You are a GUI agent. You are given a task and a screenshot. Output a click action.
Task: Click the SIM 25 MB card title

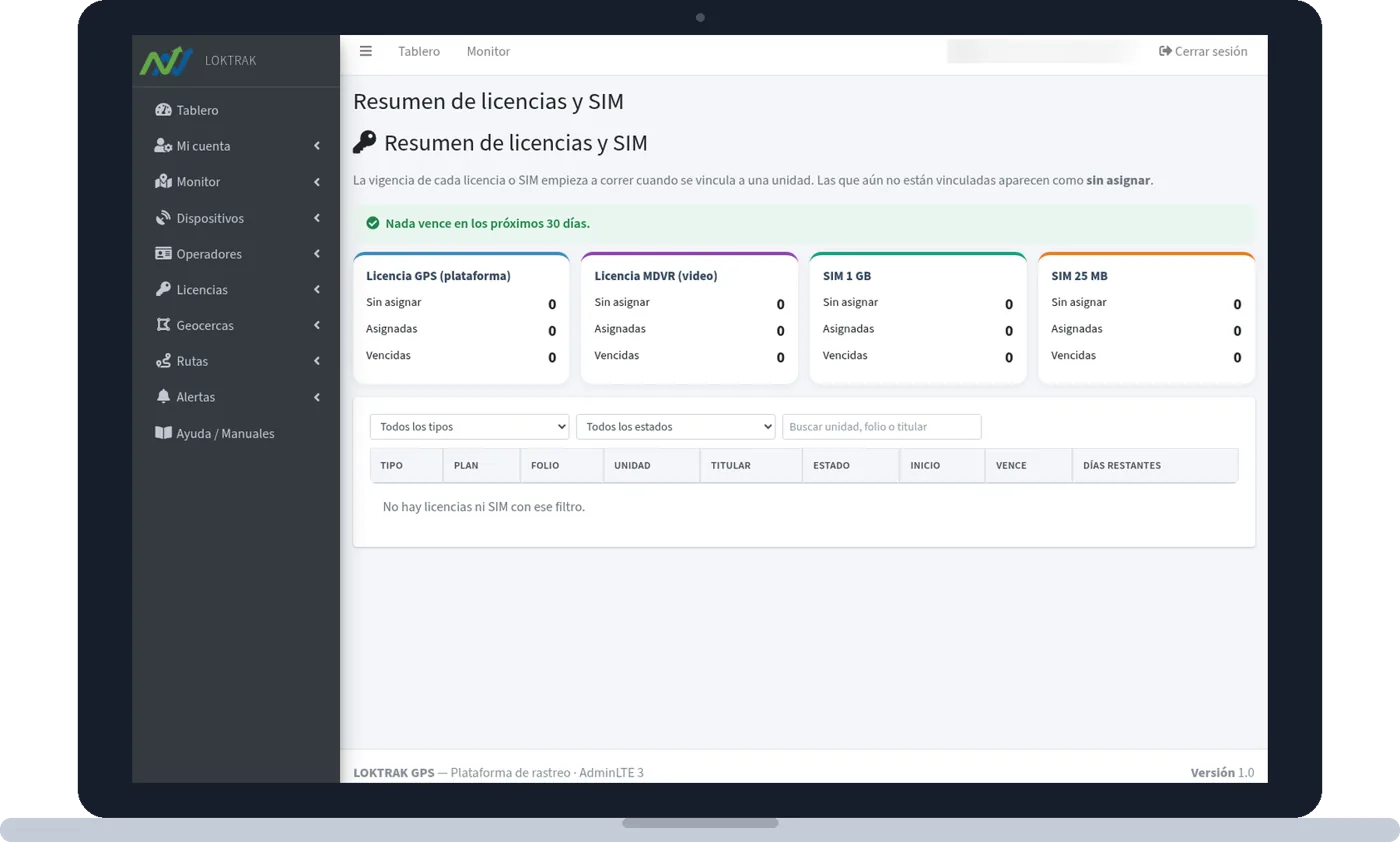point(1079,276)
